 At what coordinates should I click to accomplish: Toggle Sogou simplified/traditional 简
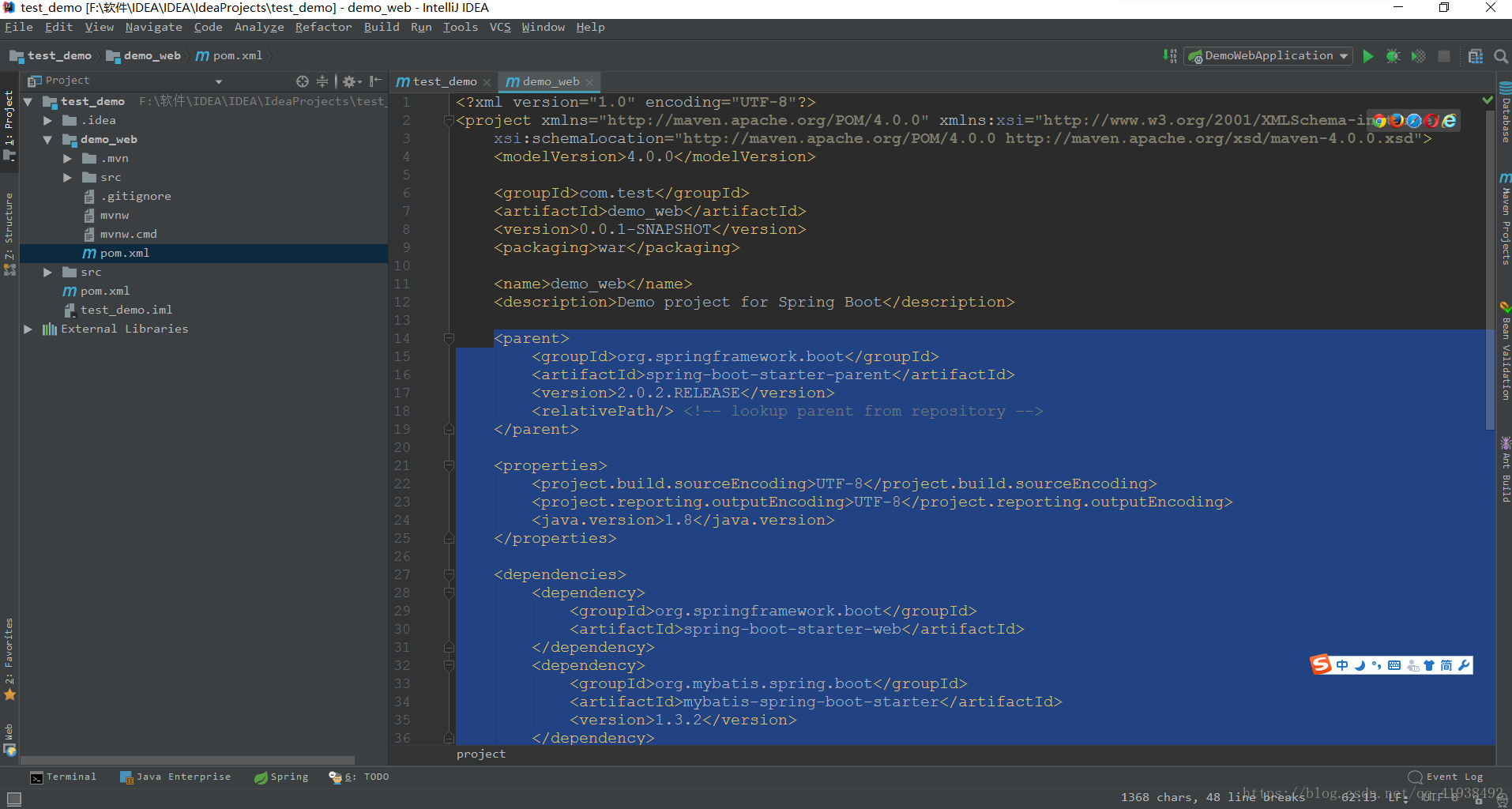coord(1446,665)
